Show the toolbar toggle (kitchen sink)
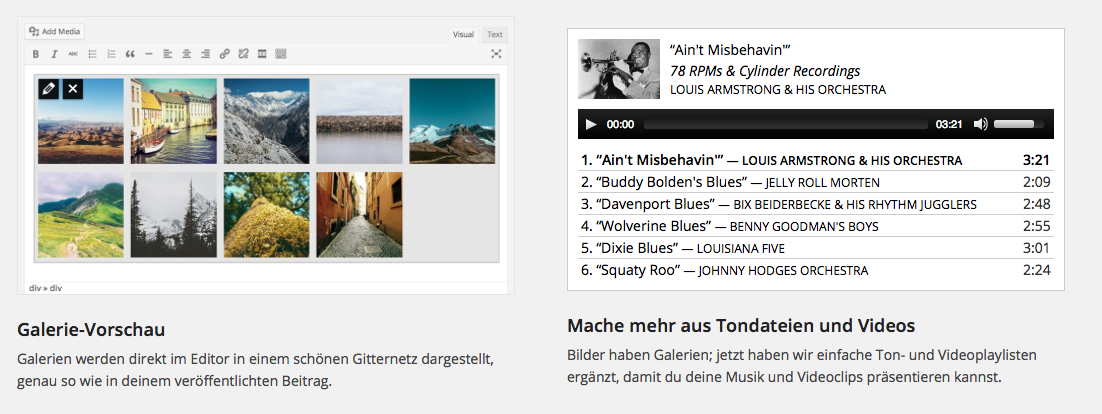This screenshot has height=414, width=1102. pyautogui.click(x=281, y=54)
